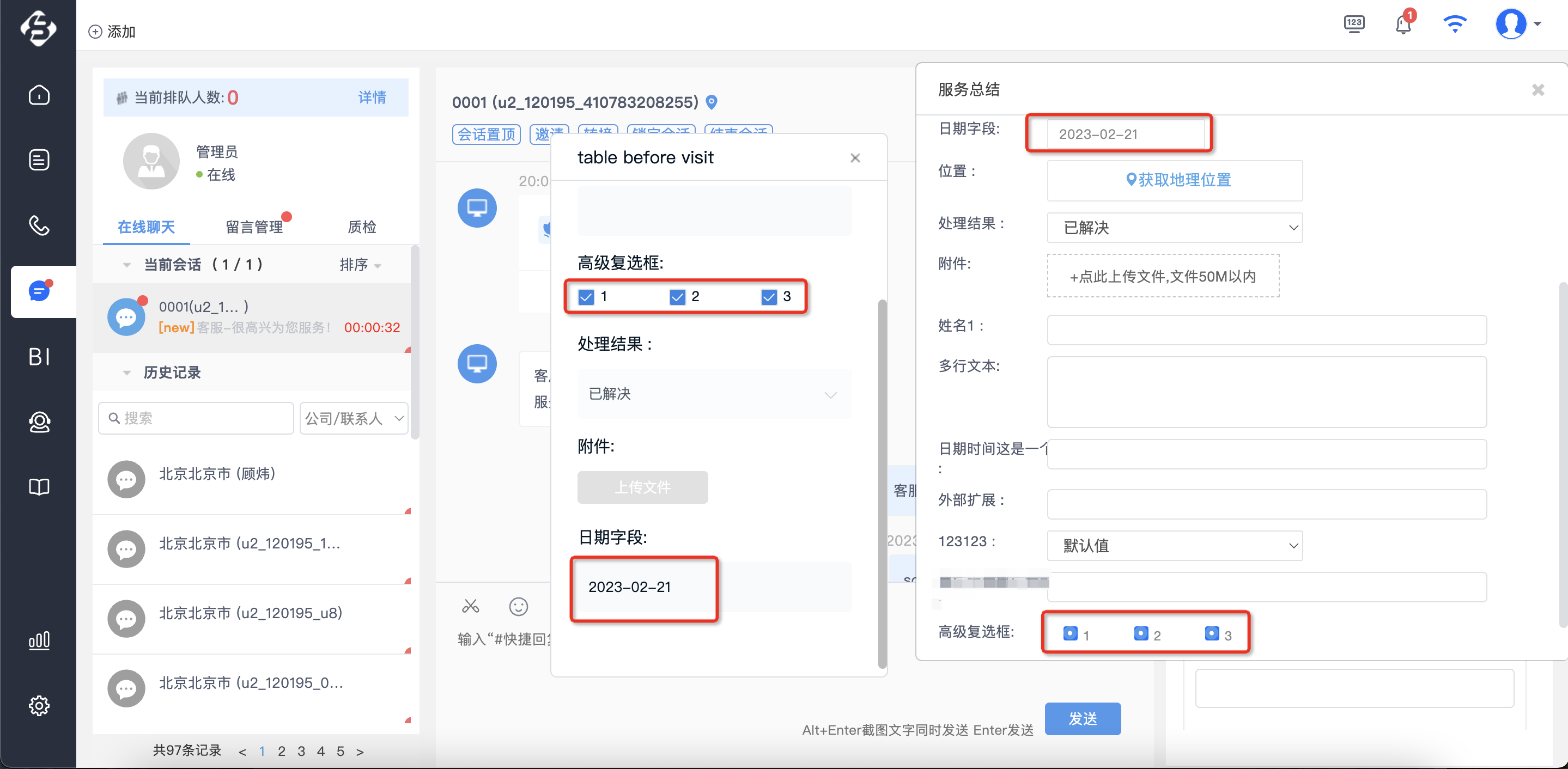
Task: Open the 公司/联系人 filter dropdown
Action: (x=354, y=418)
